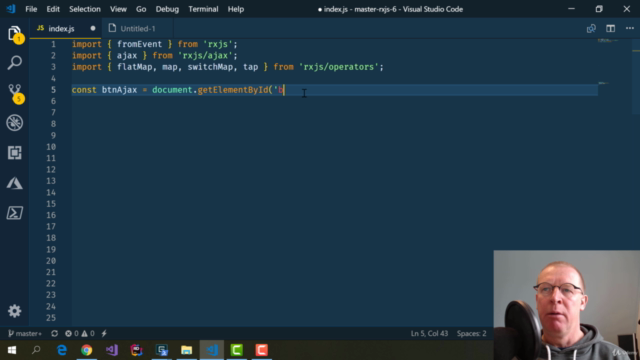Open the Terminal menu
640x360 pixels.
point(203,9)
